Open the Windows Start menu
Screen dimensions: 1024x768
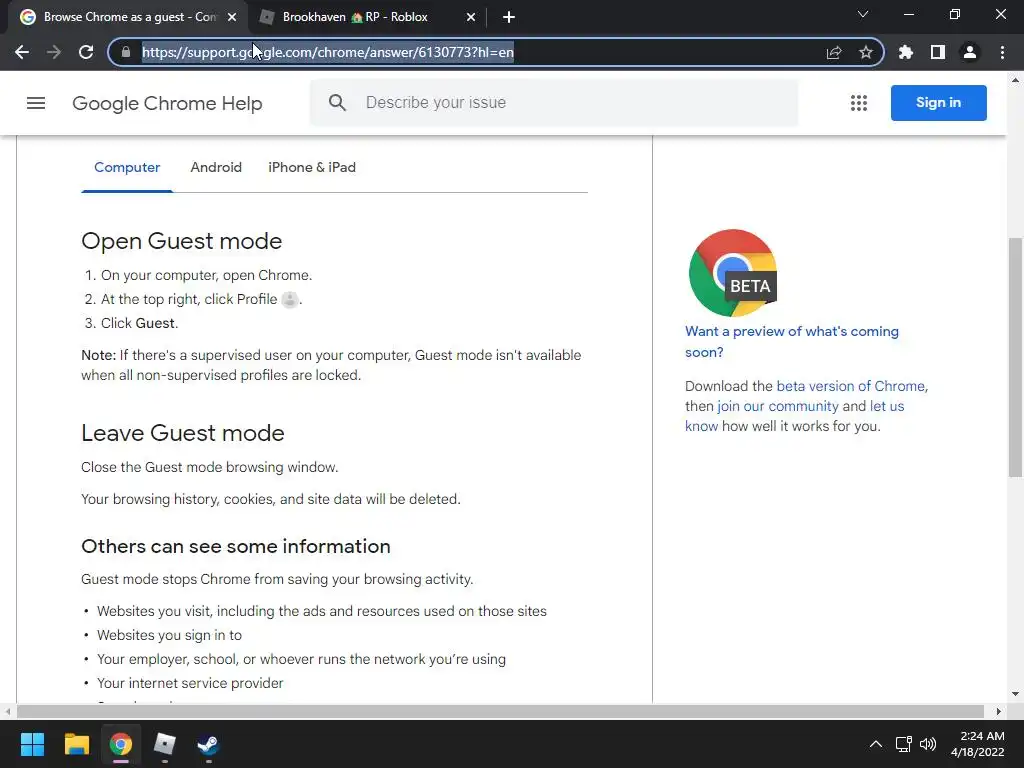click(32, 744)
